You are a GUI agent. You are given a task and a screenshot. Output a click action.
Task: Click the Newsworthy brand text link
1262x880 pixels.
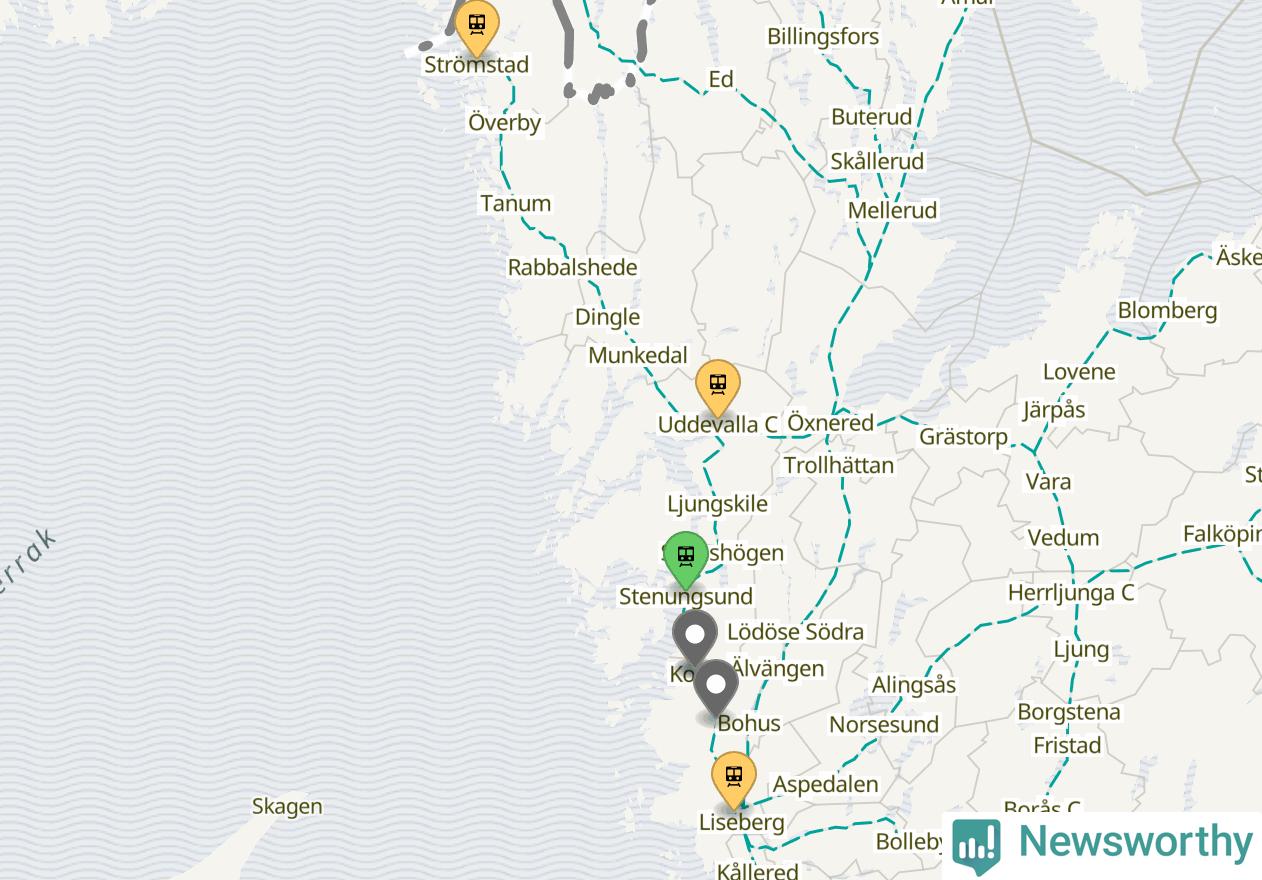coord(1135,841)
